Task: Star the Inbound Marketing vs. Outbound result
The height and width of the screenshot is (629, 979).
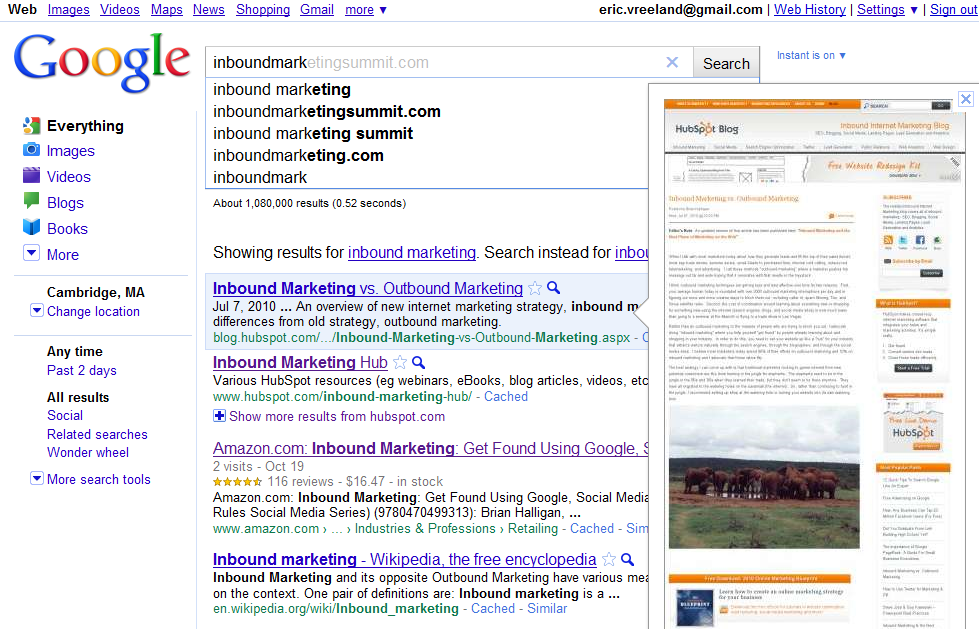Action: pyautogui.click(x=535, y=288)
